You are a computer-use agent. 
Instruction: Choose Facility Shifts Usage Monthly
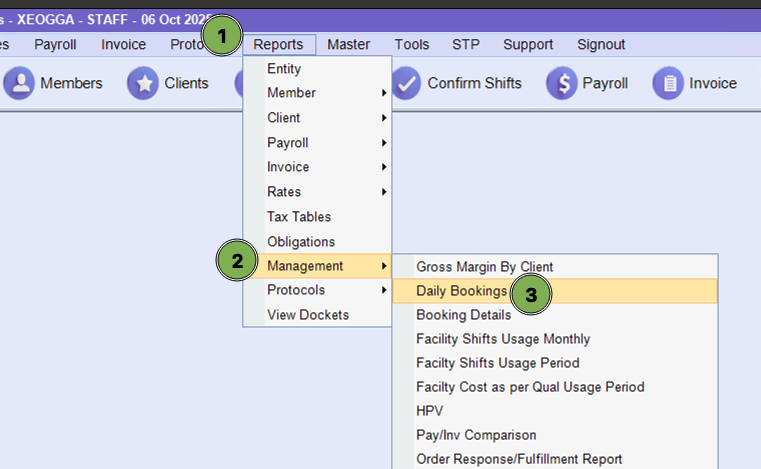pyautogui.click(x=503, y=339)
